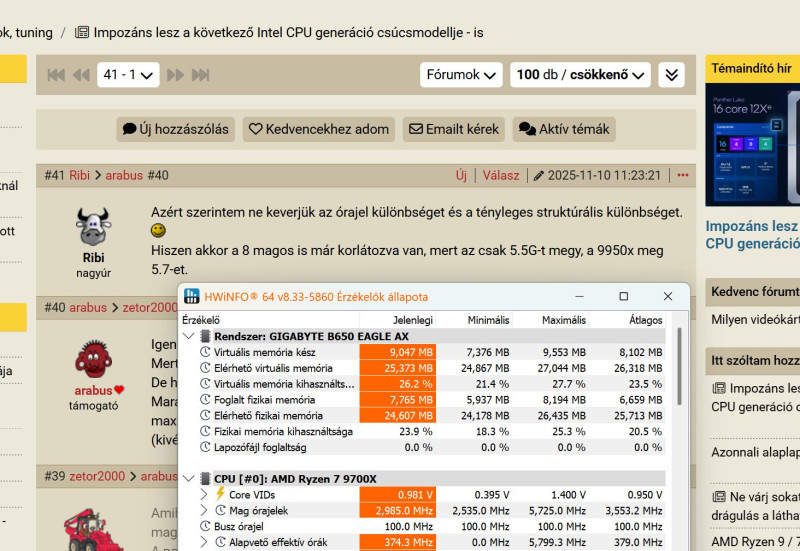
Task: Go forward one page double-arrow icon
Action: (176, 75)
